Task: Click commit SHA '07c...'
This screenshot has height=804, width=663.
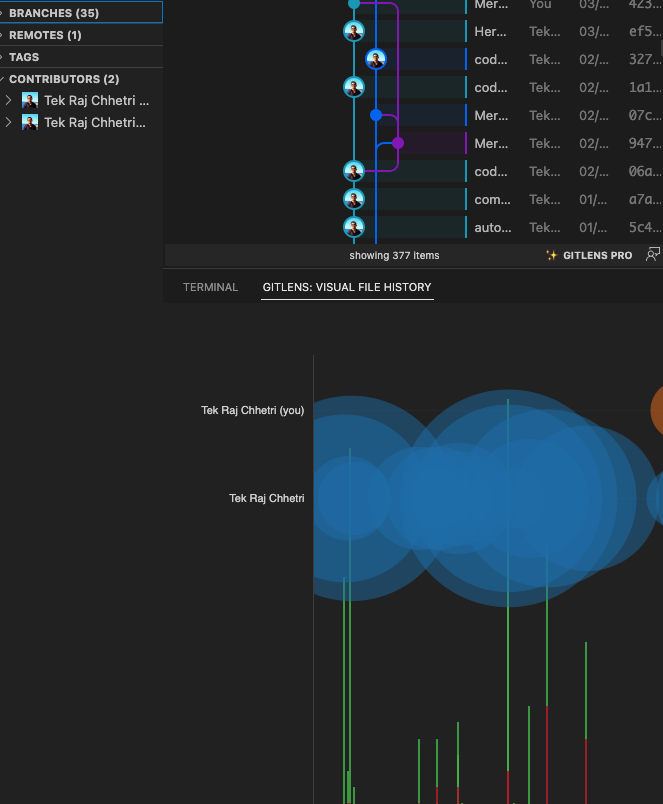Action: 645,115
